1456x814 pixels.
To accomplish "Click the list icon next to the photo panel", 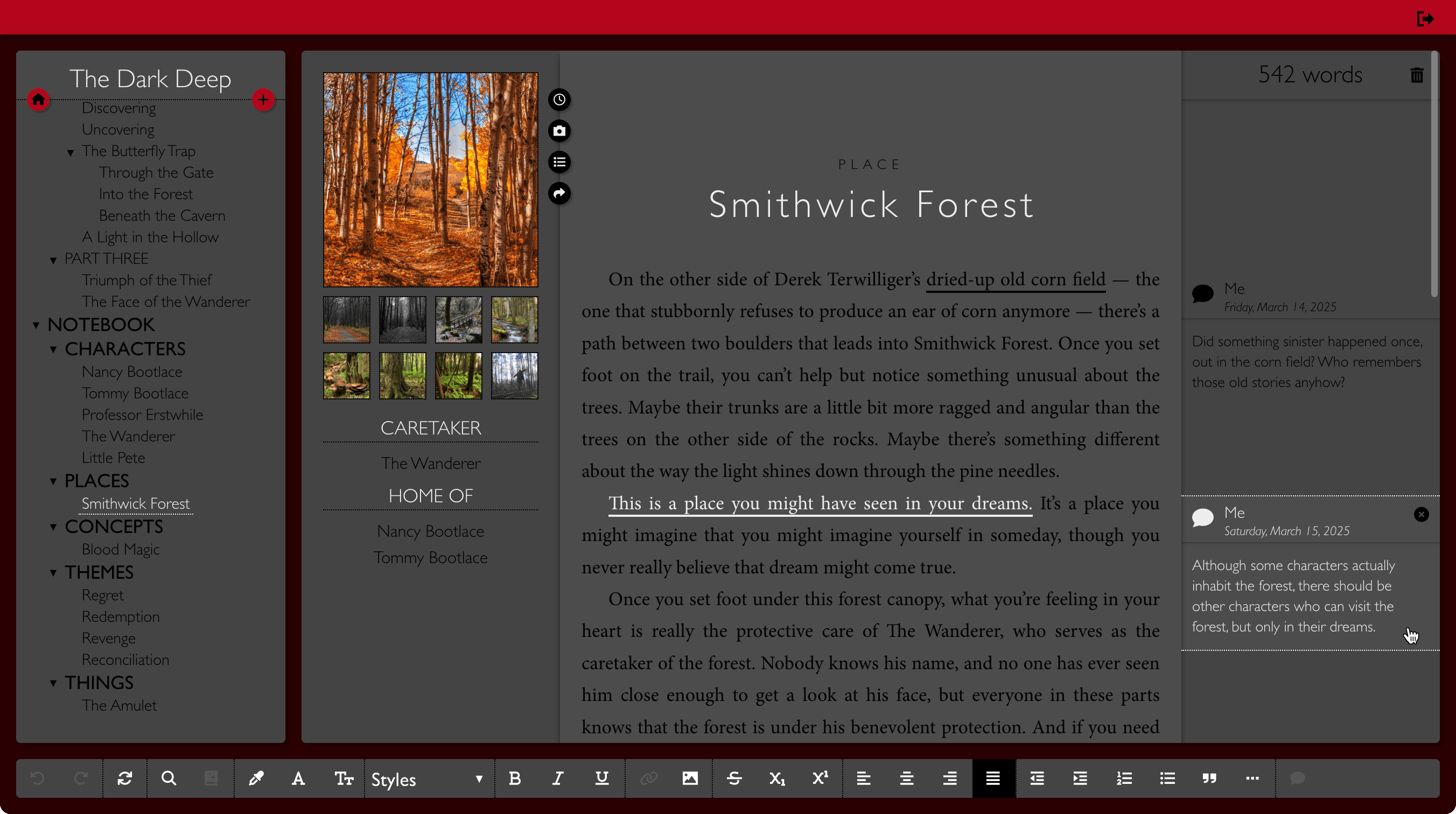I will click(559, 162).
